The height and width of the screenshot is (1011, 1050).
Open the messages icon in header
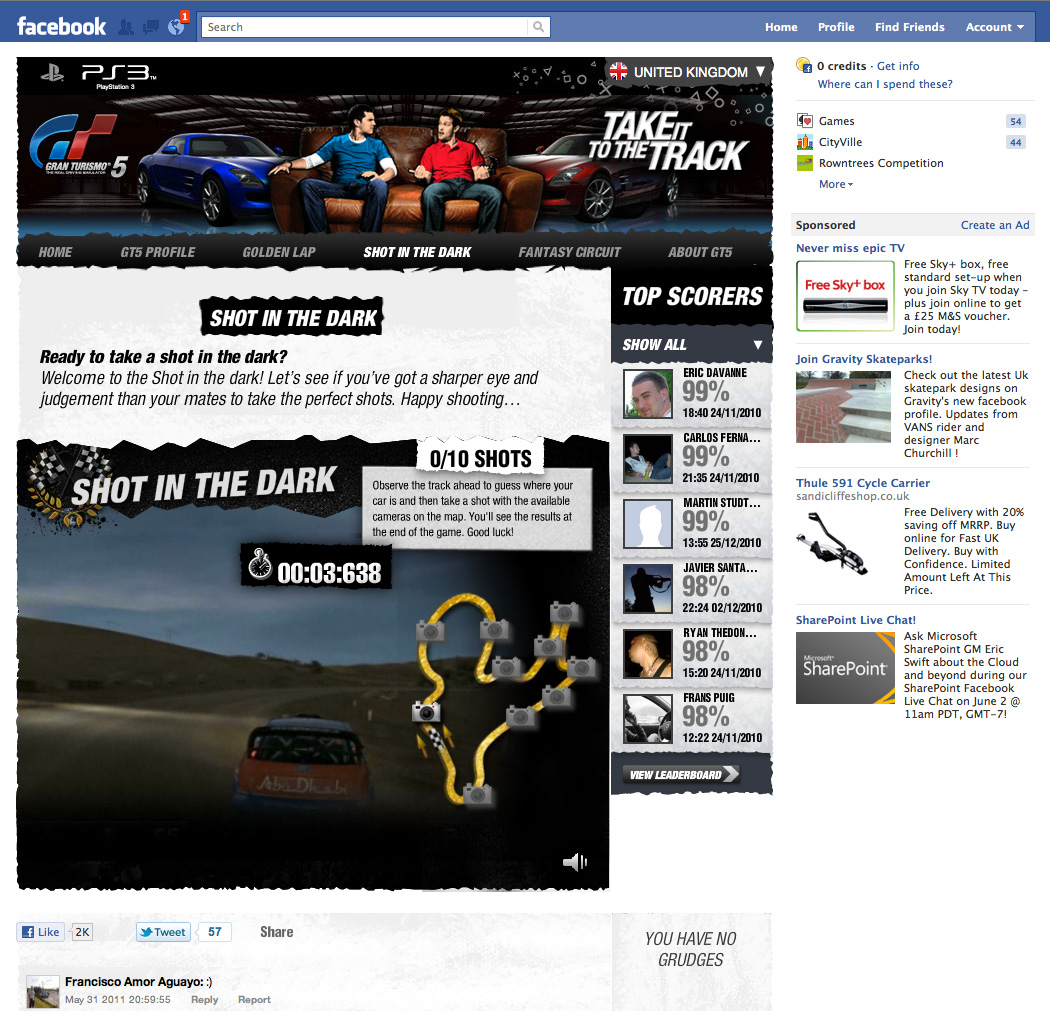coord(151,27)
